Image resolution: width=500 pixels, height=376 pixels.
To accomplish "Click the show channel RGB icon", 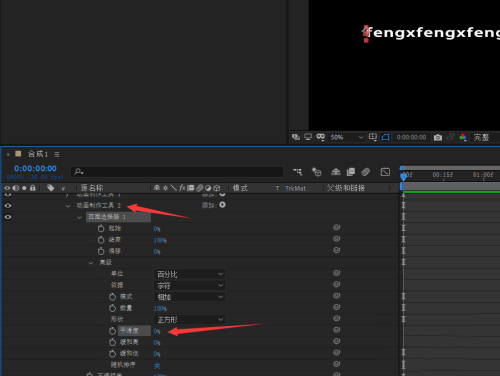I will point(463,137).
